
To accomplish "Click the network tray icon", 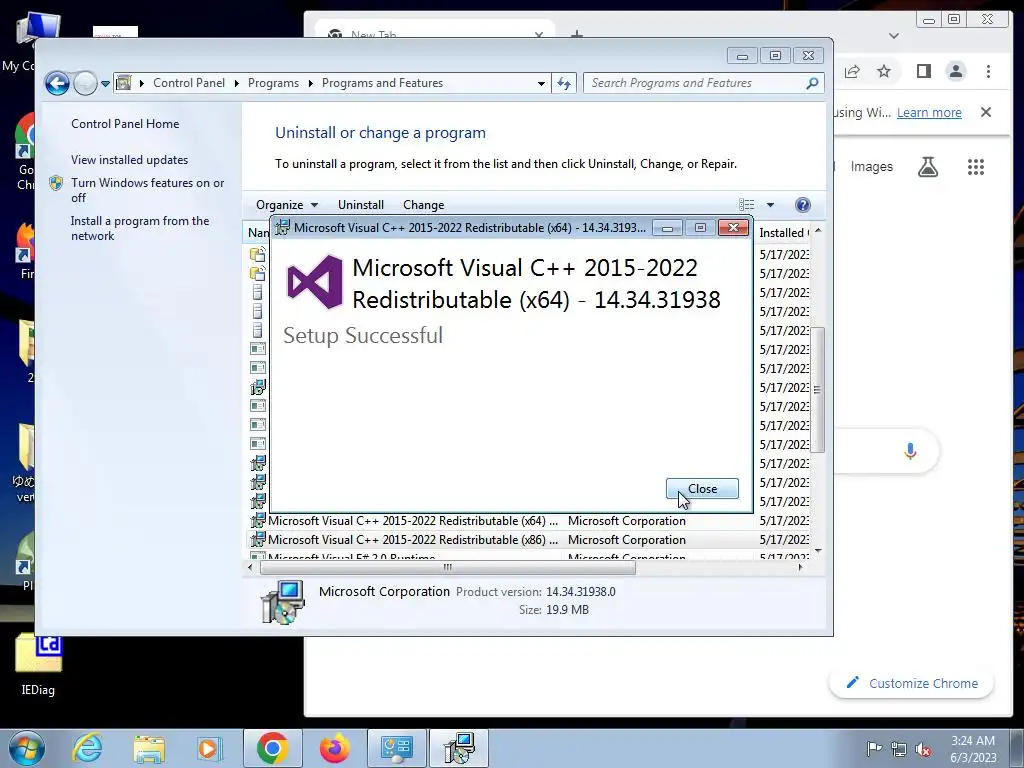I will (899, 749).
